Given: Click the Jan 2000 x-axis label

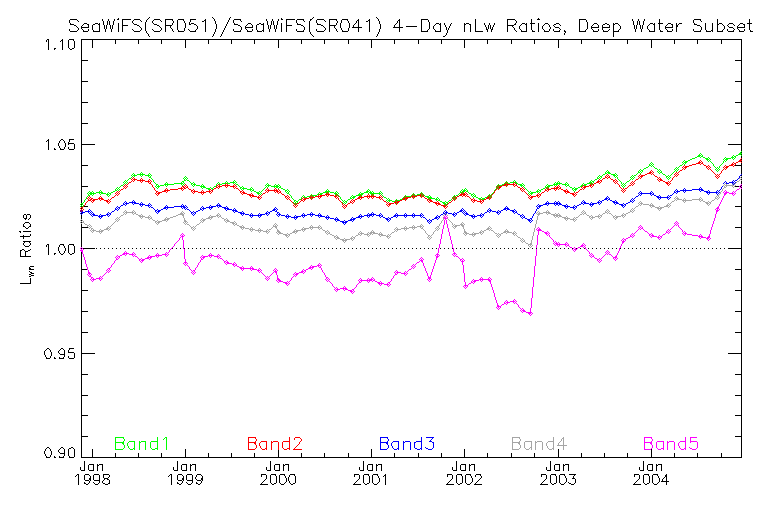Looking at the screenshot, I should coord(278,473).
